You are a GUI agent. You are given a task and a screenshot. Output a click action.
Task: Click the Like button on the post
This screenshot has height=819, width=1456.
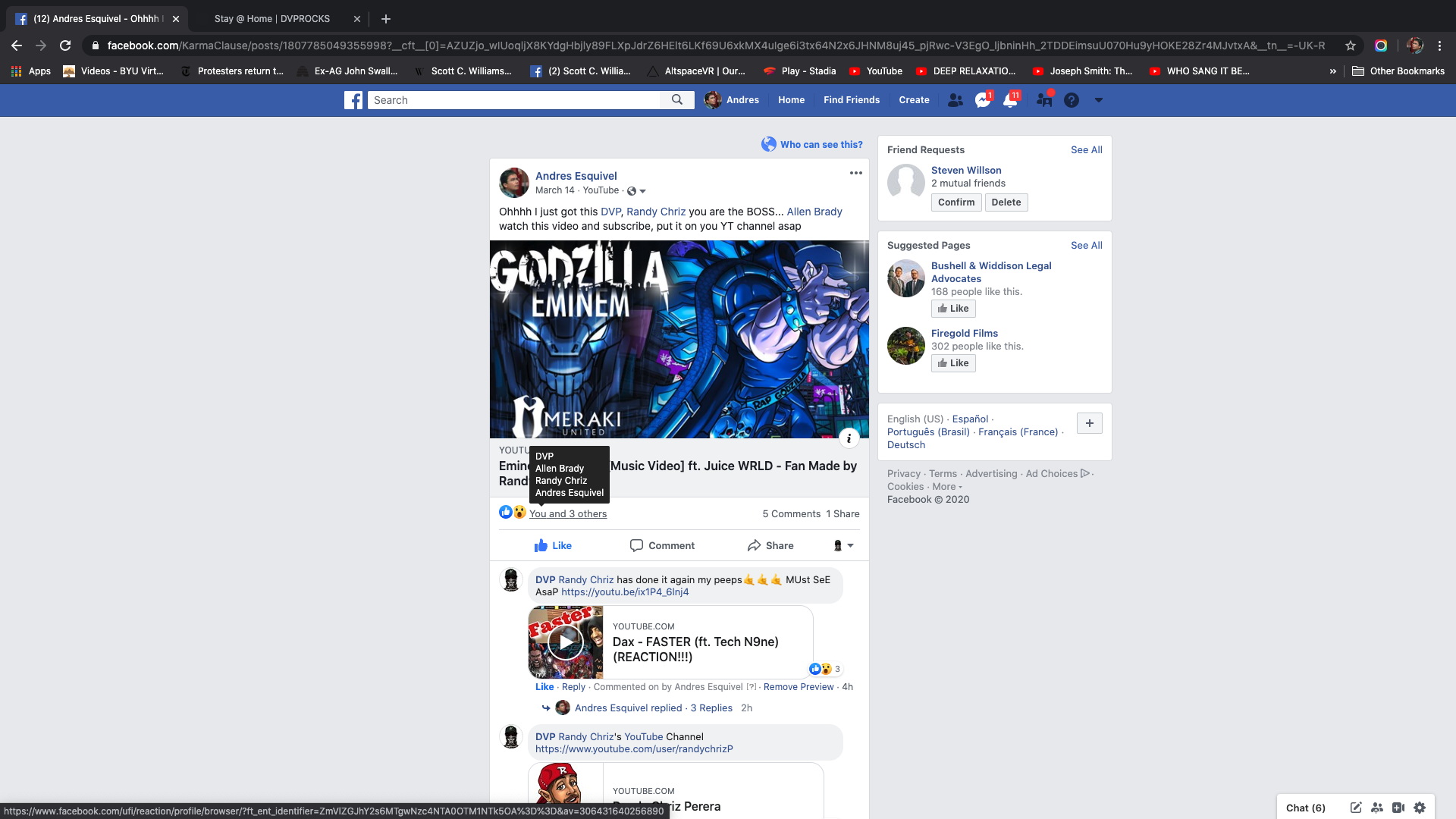553,545
